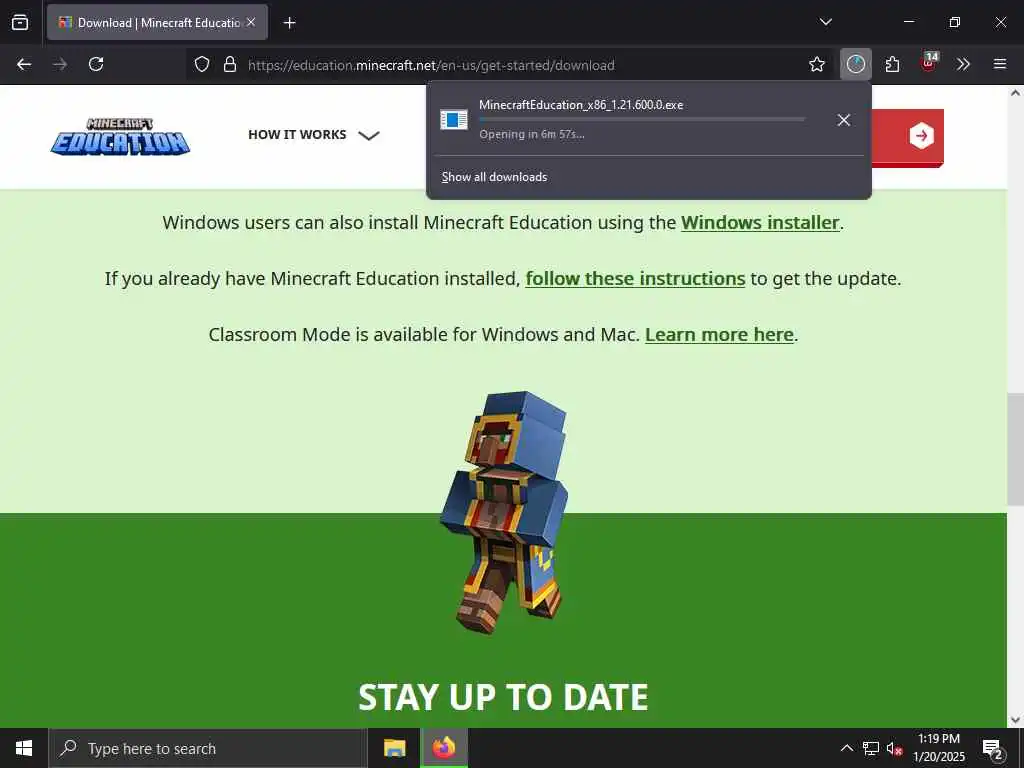
Task: Click the uBlock extension icon with badge 14
Action: coord(928,63)
